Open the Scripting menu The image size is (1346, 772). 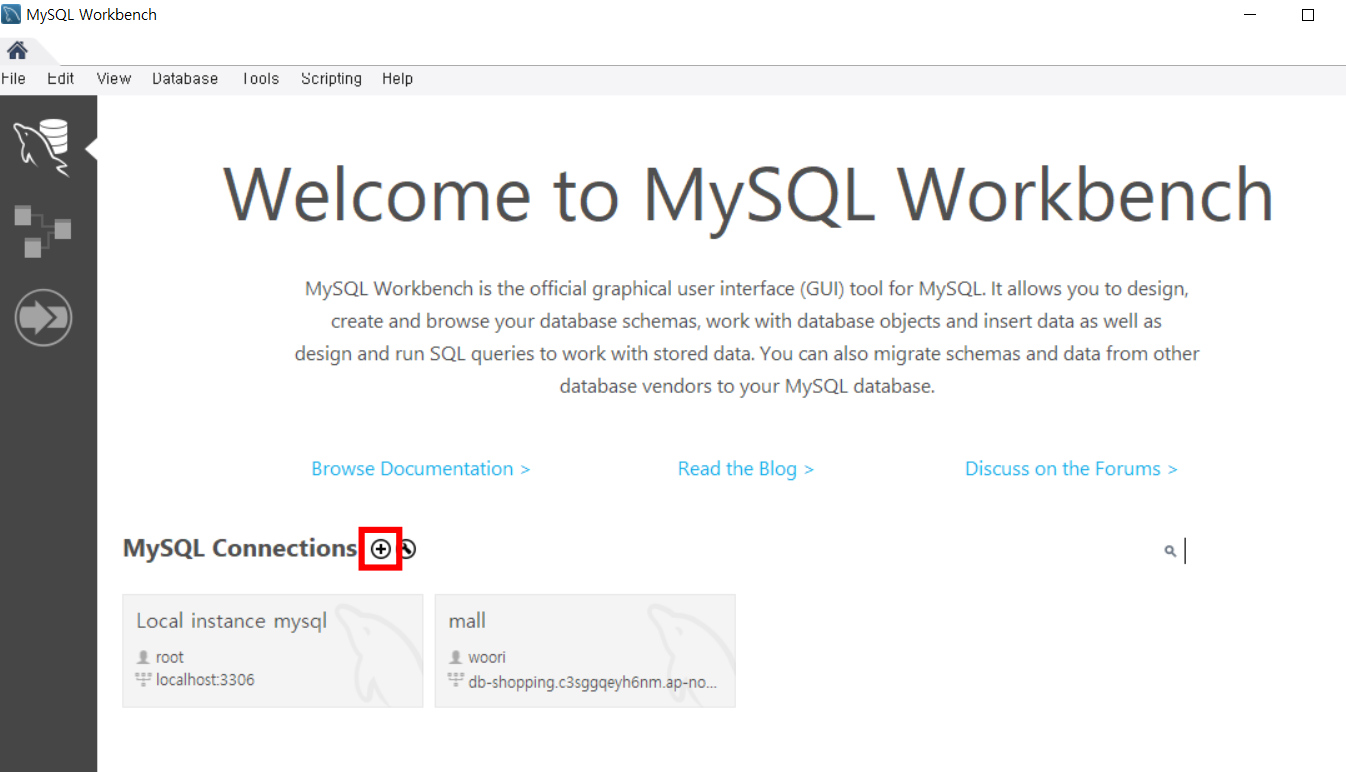click(x=331, y=78)
